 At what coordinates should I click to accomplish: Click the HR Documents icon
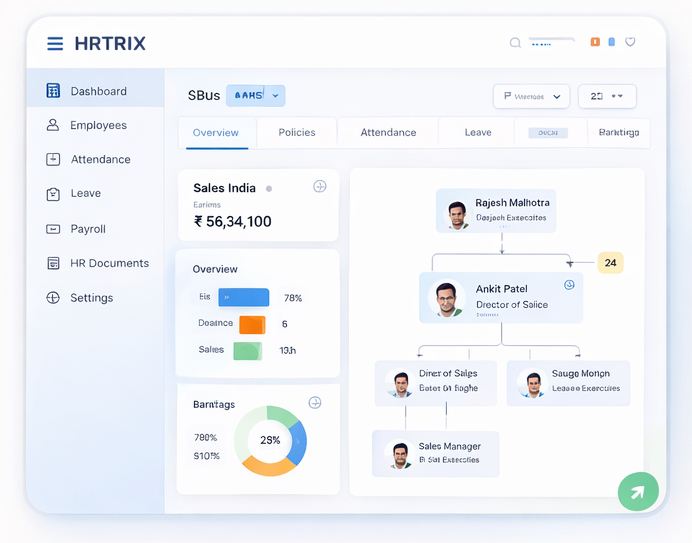(53, 263)
